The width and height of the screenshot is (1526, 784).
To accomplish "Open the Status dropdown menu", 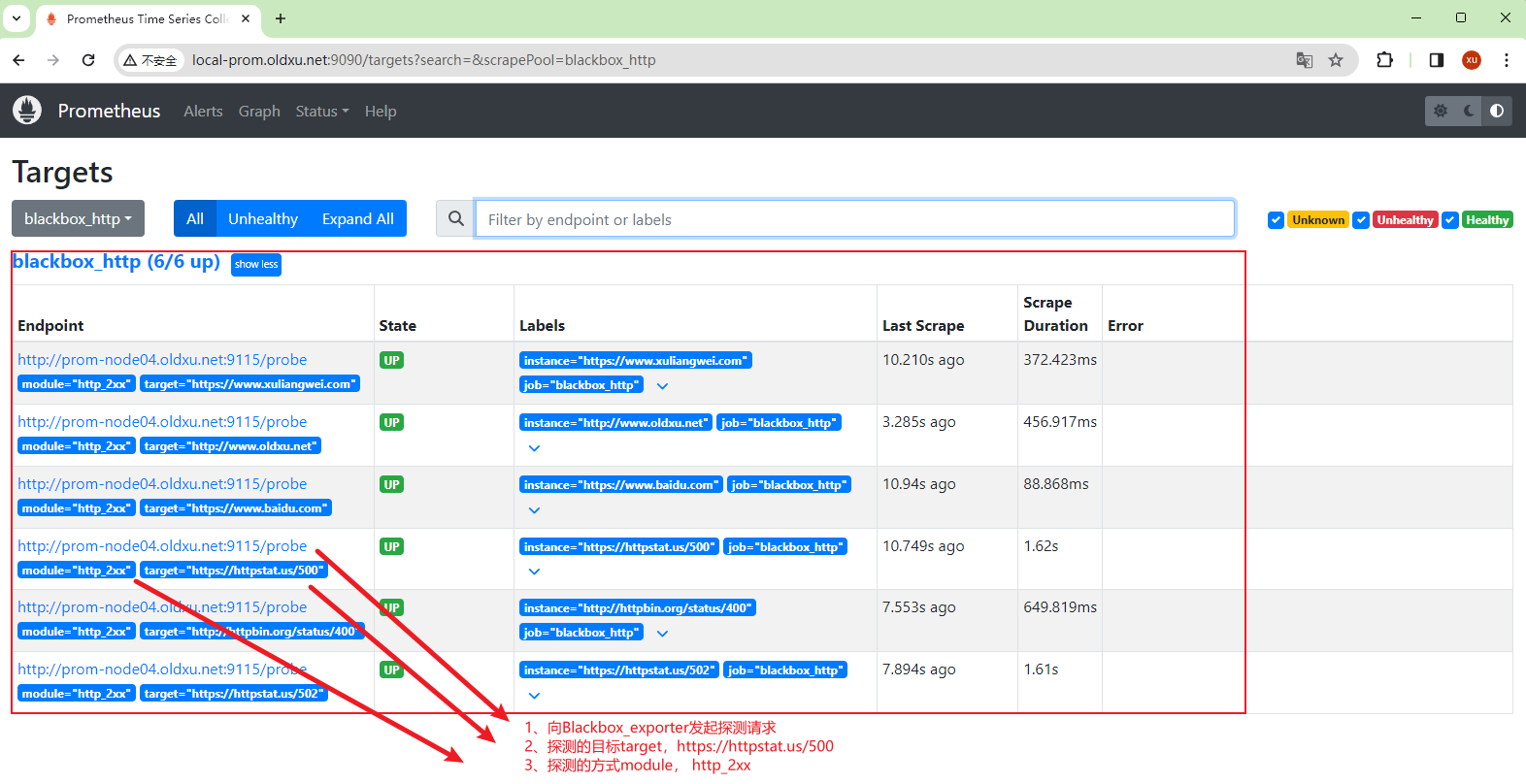I will coord(322,111).
